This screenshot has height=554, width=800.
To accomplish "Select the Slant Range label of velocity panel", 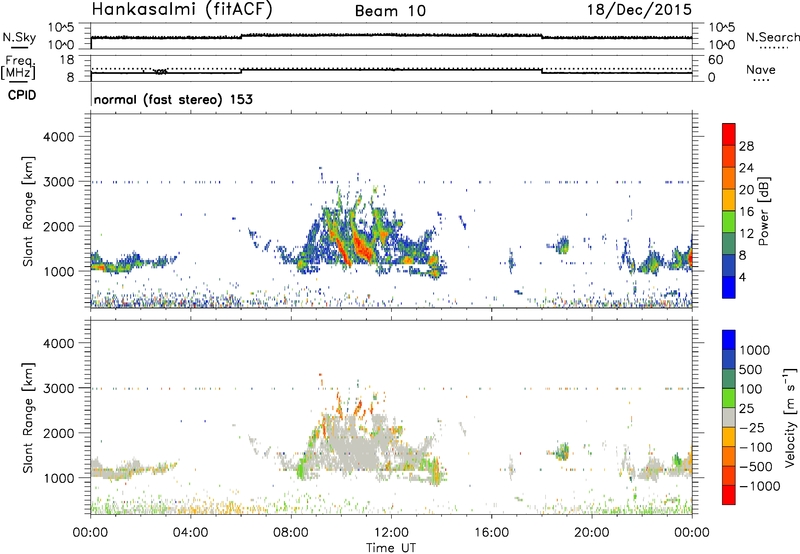I will 28,418.
